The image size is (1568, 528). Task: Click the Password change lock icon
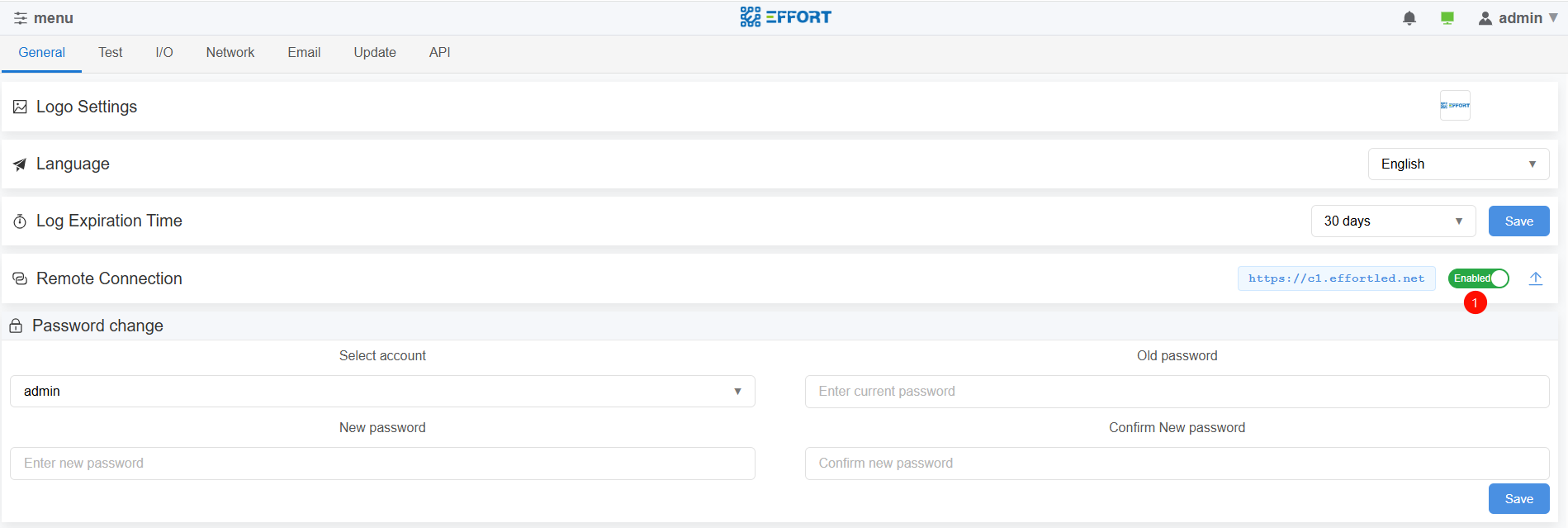(16, 326)
